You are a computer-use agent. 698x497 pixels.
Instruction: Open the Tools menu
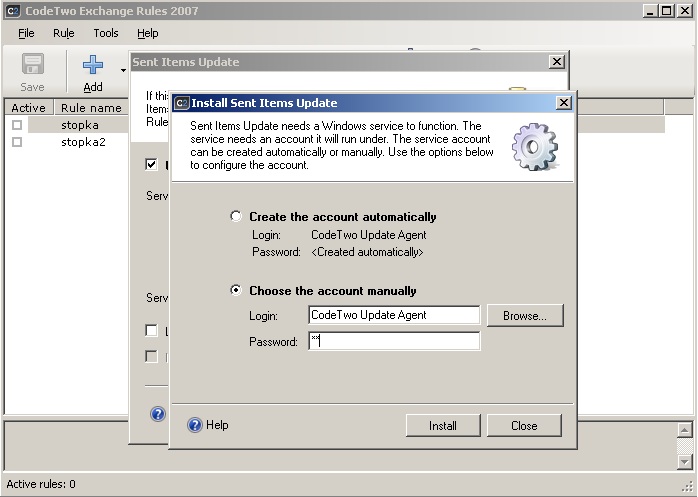[x=106, y=33]
